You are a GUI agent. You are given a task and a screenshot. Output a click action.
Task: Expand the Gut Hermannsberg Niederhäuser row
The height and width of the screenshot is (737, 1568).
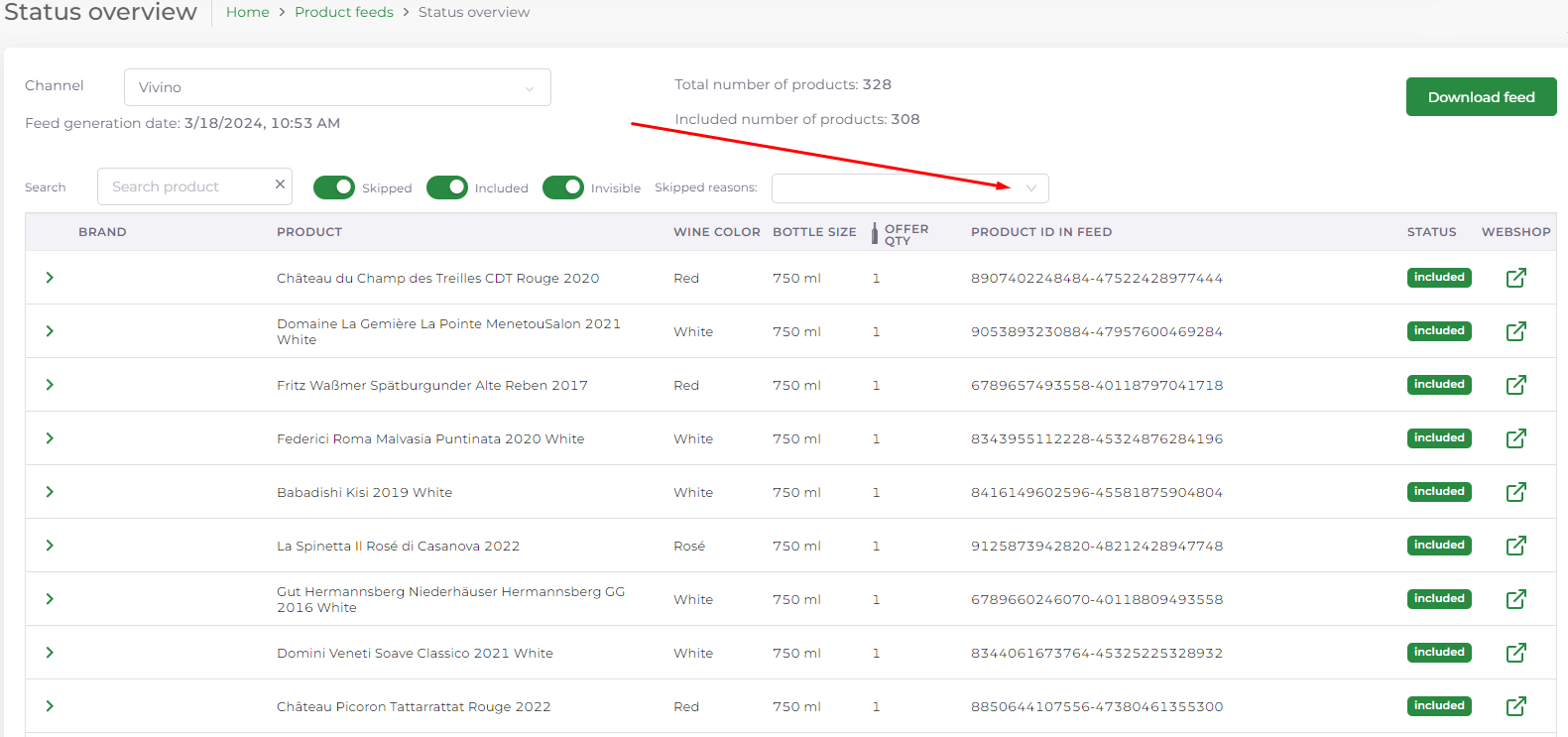click(50, 599)
